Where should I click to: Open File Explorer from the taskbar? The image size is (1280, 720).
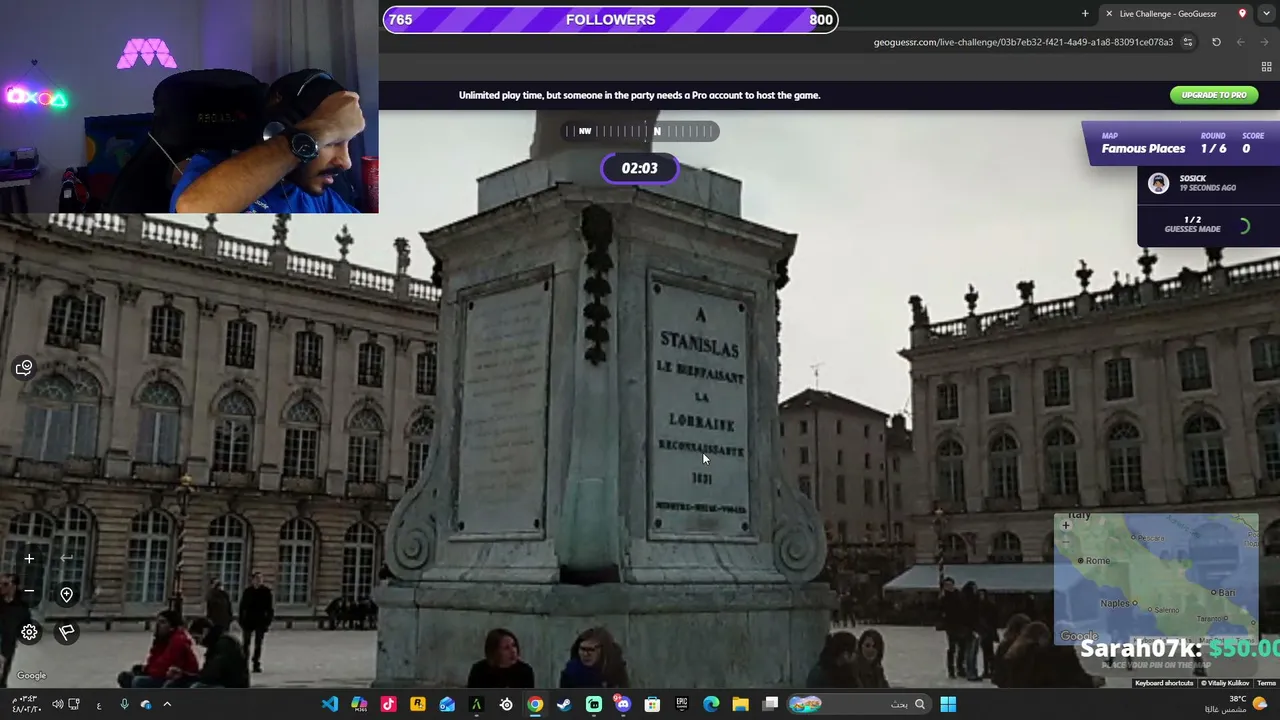point(740,704)
